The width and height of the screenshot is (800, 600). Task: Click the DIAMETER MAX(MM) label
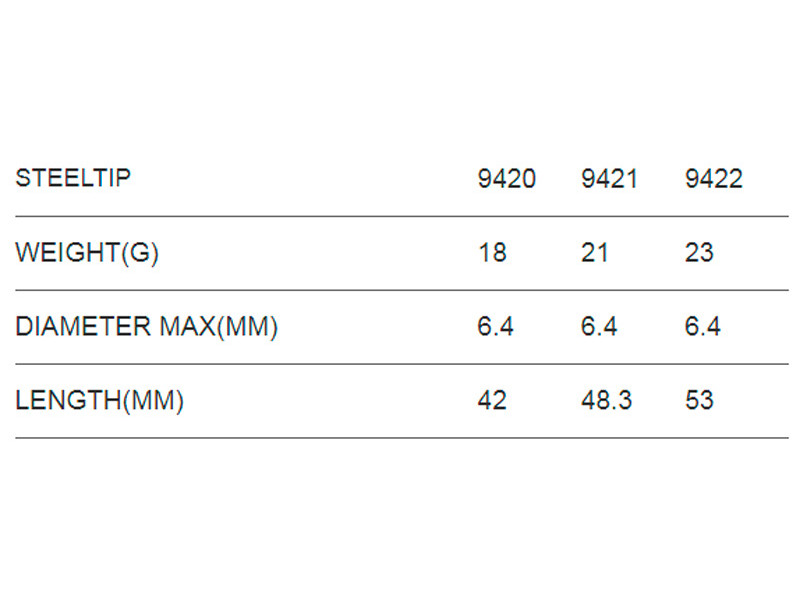147,327
